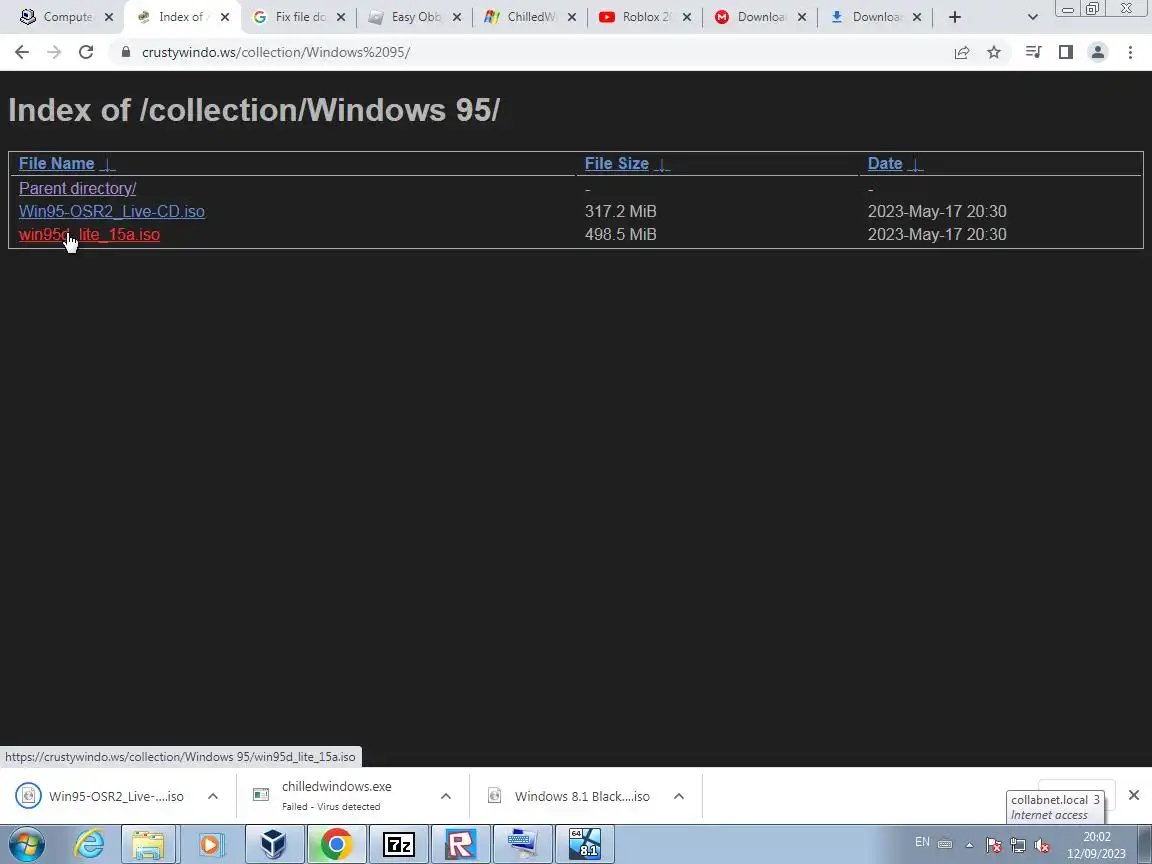Click the muted volume tray icon
Viewport: 1152px width, 864px height.
point(1041,845)
